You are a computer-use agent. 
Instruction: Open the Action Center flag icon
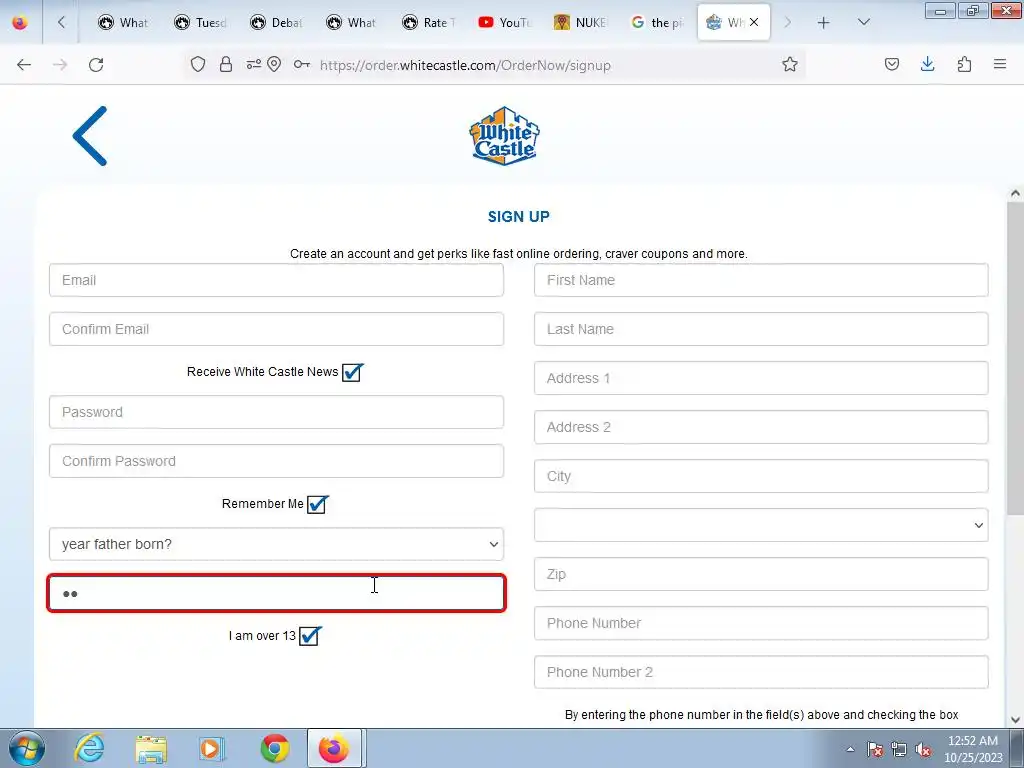coord(875,750)
